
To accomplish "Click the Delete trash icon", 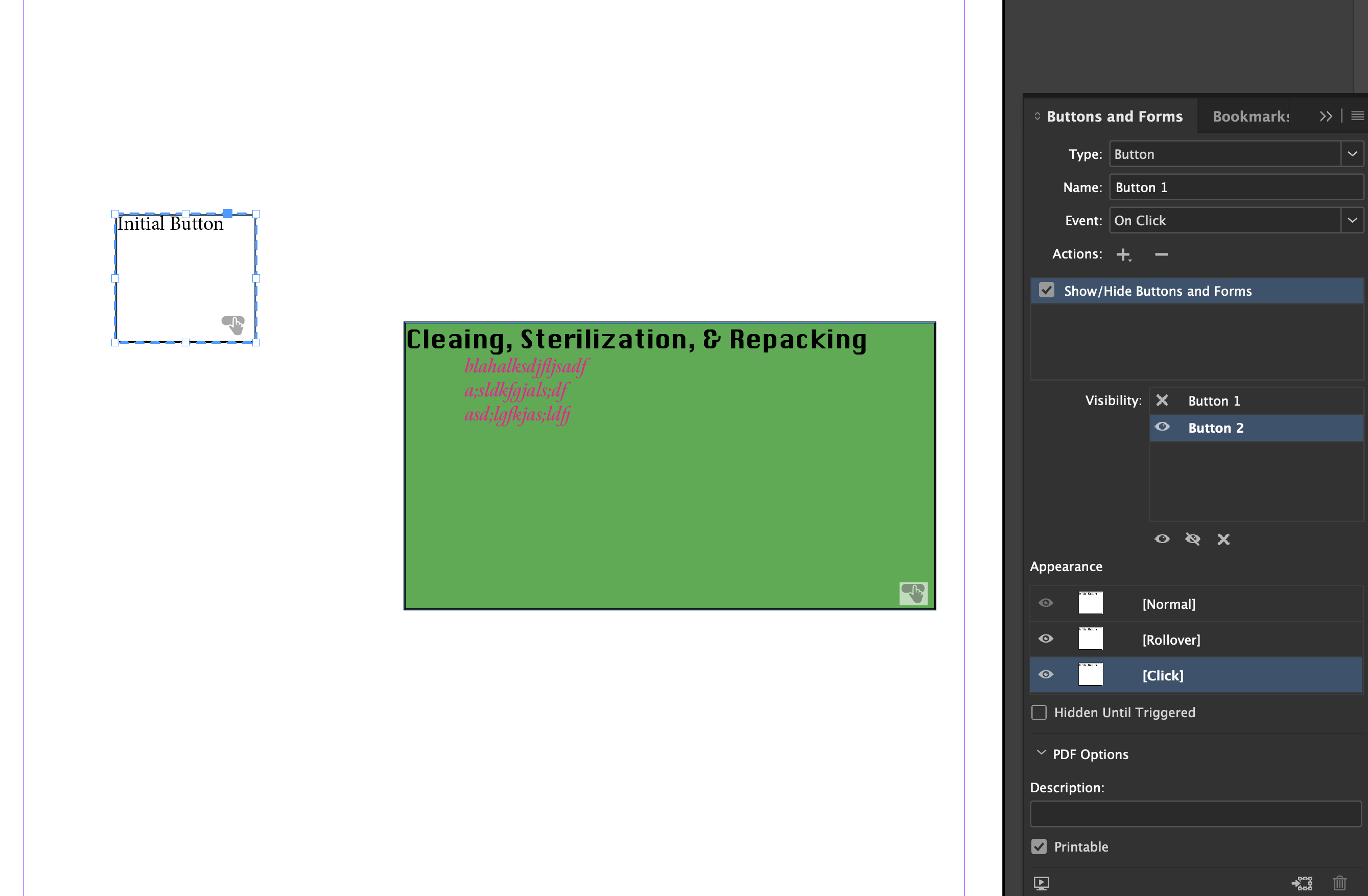I will (x=1340, y=883).
